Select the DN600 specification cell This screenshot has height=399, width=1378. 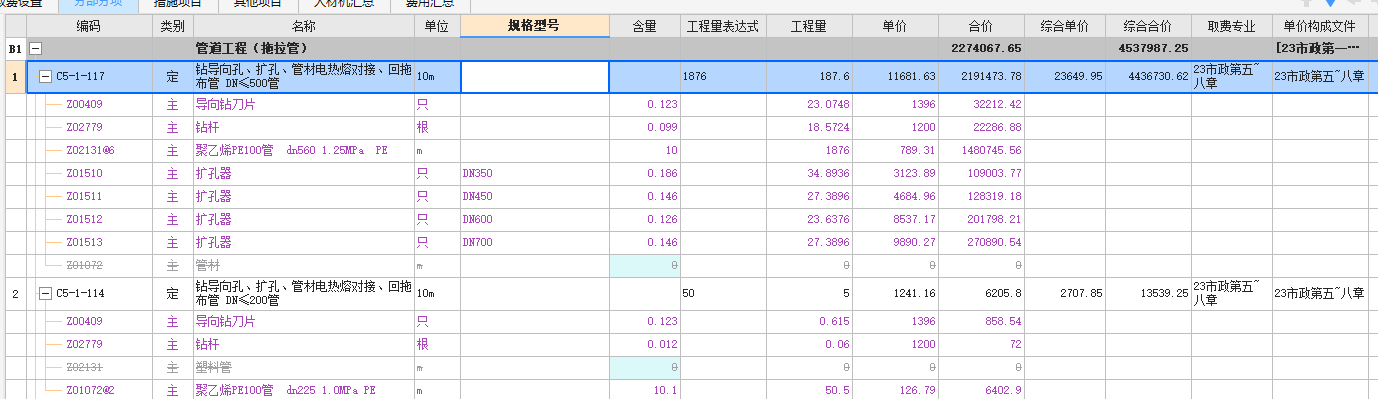click(x=534, y=219)
